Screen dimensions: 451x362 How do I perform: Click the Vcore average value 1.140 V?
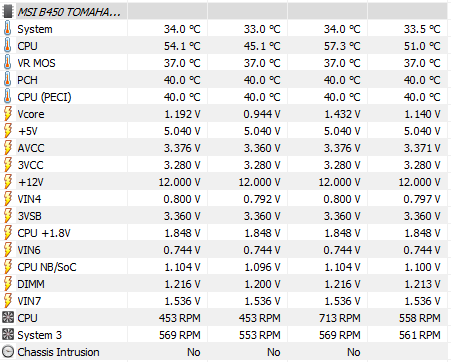[x=422, y=114]
